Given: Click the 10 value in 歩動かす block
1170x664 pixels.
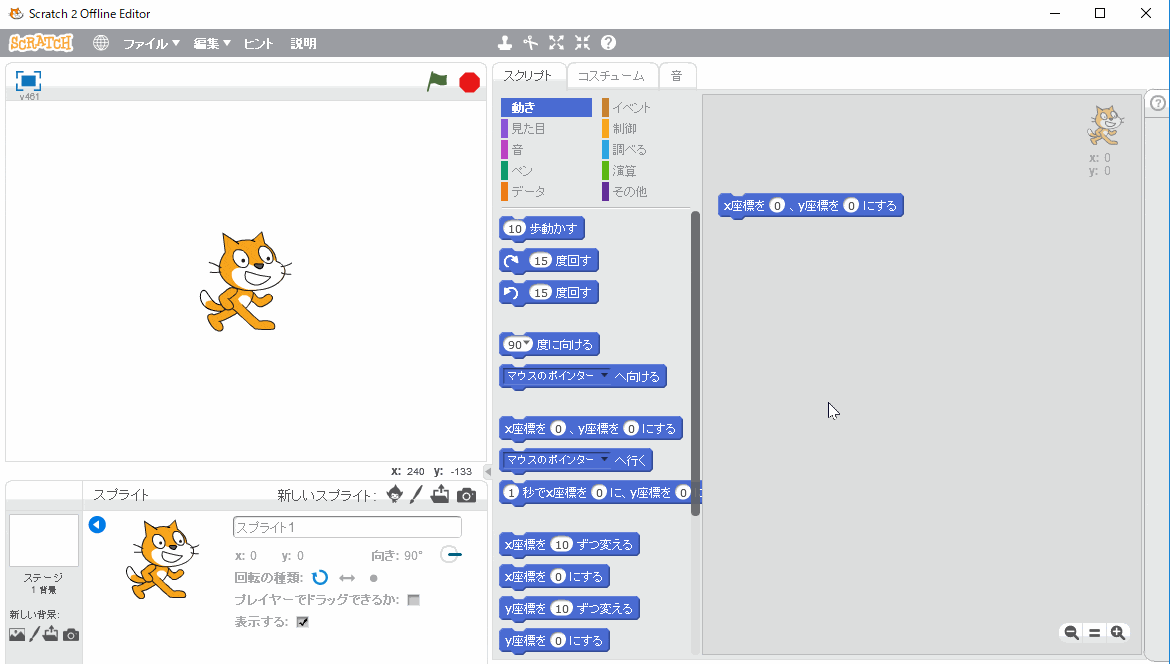Looking at the screenshot, I should [515, 228].
